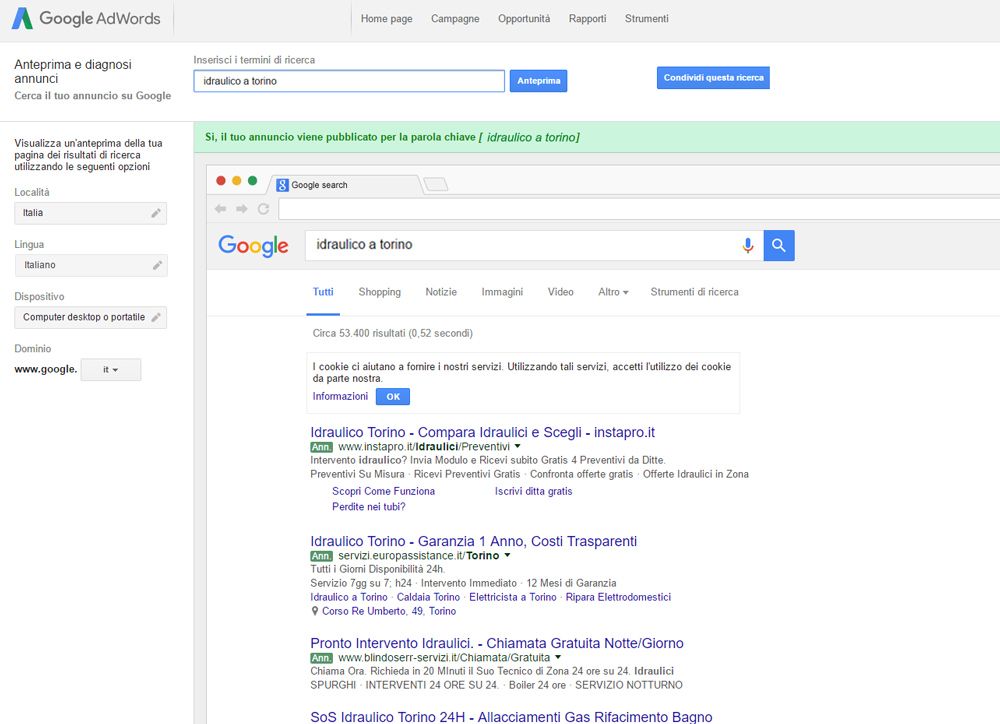1000x724 pixels.
Task: Click Condividi questa ricerca button
Action: click(x=713, y=78)
